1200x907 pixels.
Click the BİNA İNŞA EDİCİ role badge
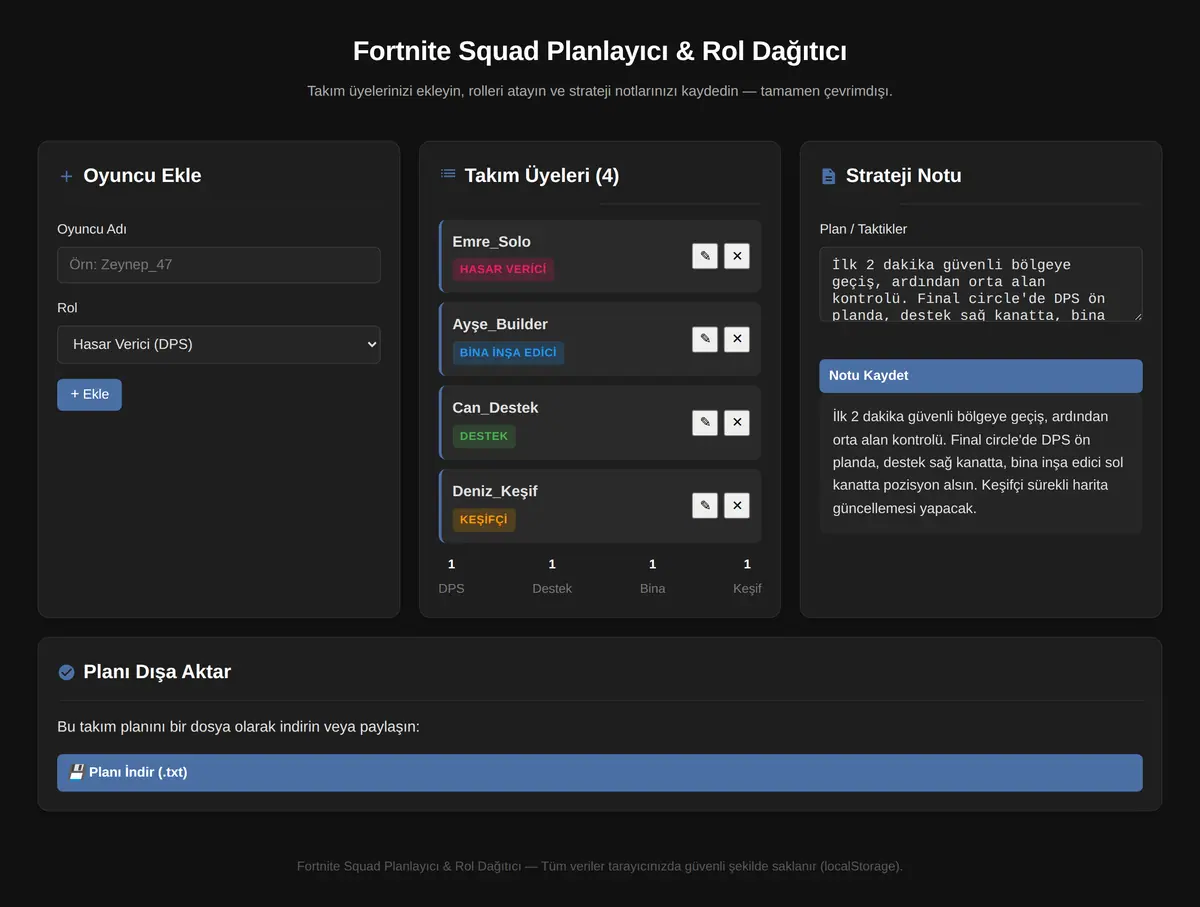click(x=508, y=353)
